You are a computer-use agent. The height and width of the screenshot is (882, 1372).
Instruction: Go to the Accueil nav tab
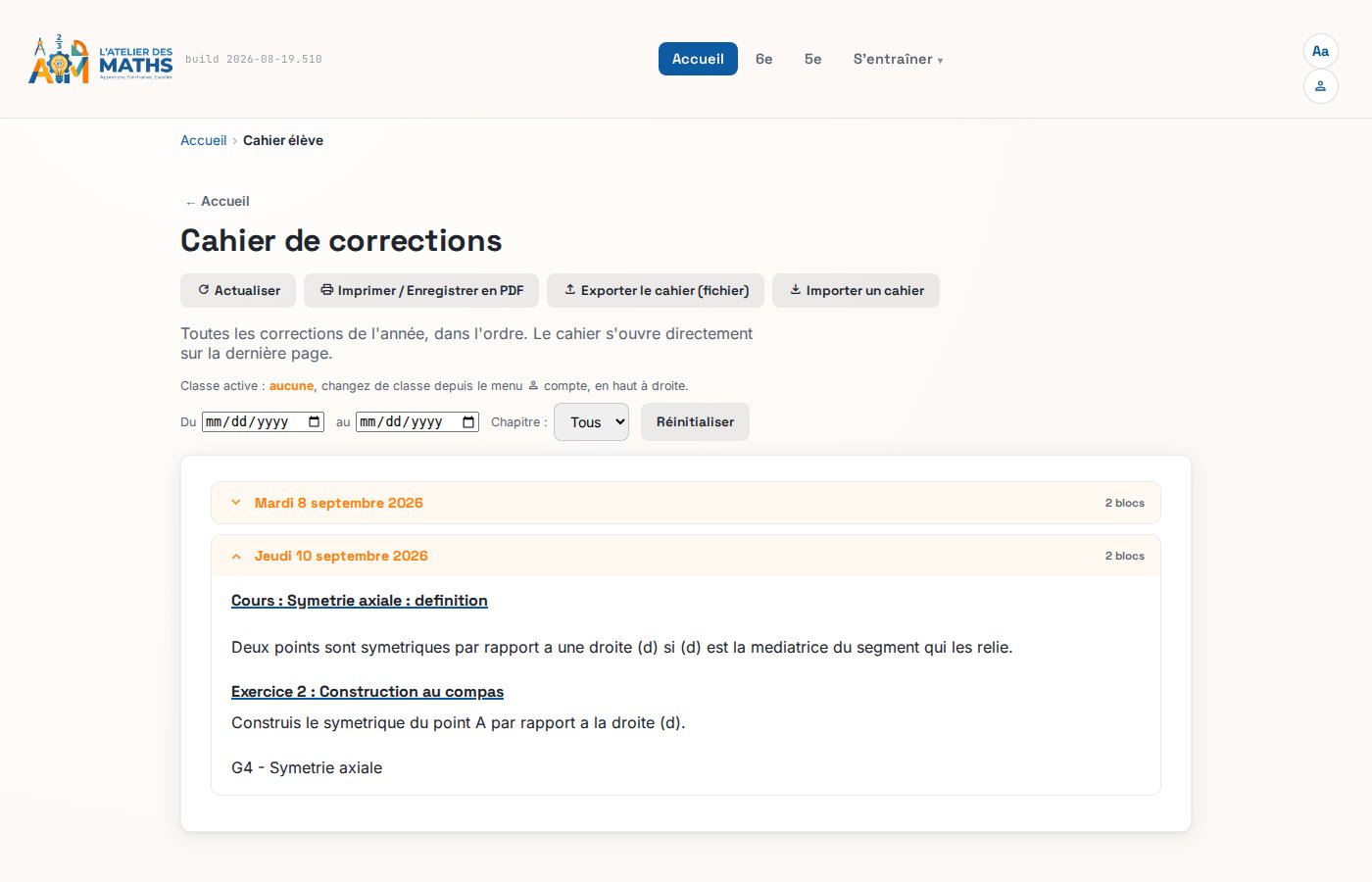click(x=698, y=59)
